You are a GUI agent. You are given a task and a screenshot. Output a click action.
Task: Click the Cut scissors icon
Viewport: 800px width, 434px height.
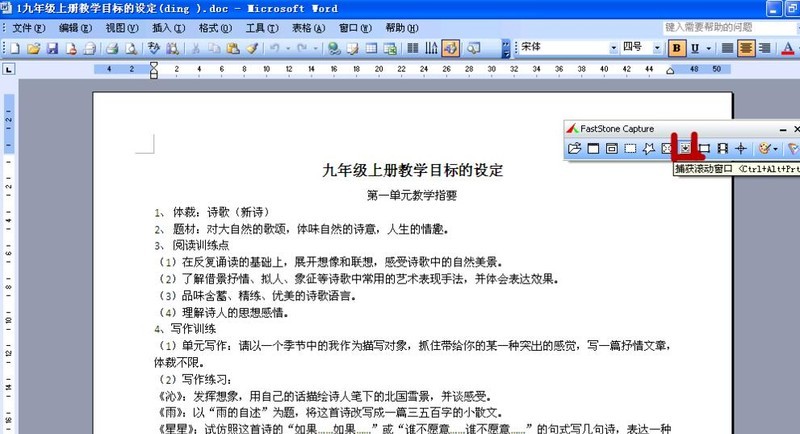(195, 48)
